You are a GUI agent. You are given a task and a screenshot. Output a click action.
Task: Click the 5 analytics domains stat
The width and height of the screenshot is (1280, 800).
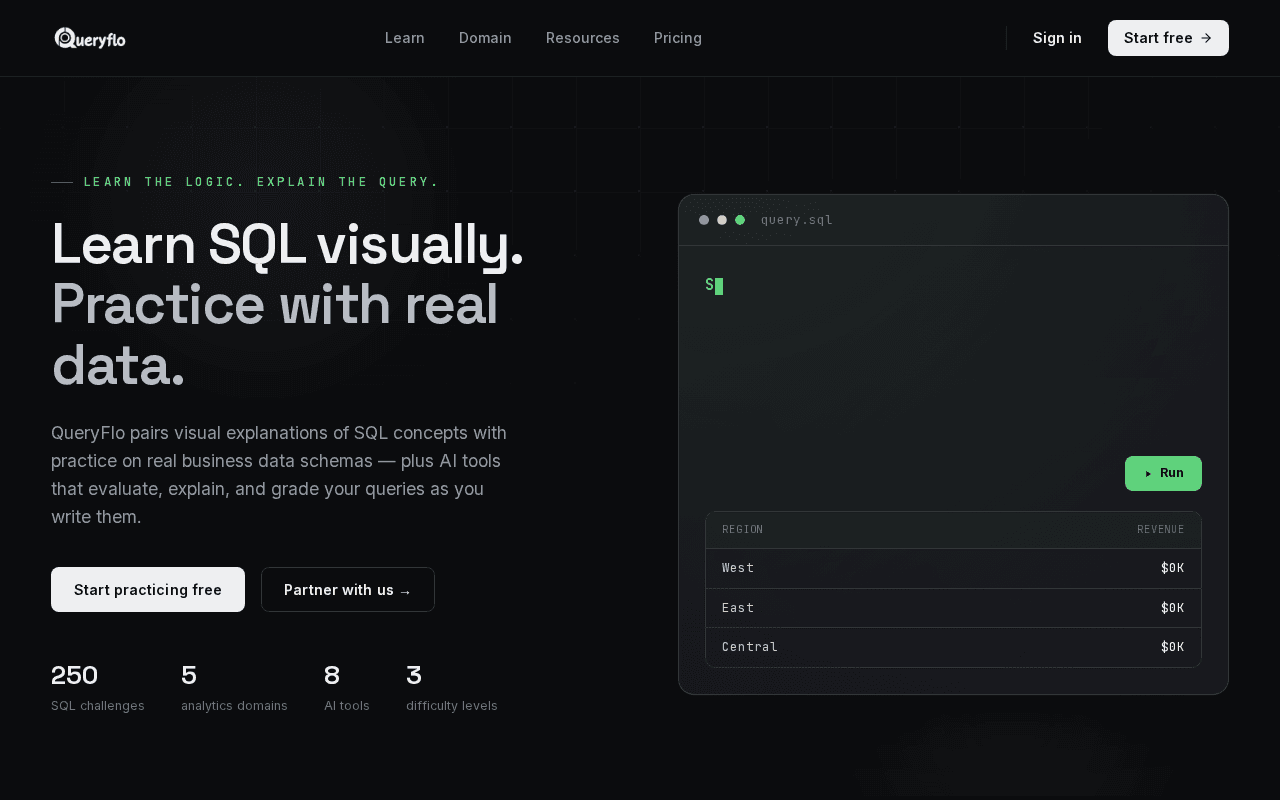234,688
